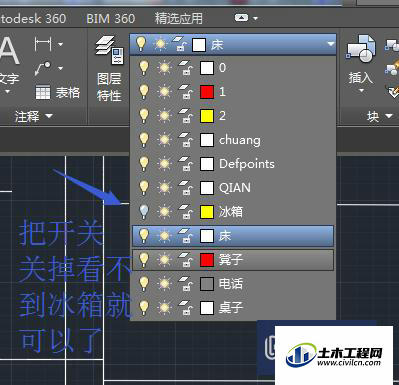
Task: Select the 电话 layer name
Action: tap(231, 284)
